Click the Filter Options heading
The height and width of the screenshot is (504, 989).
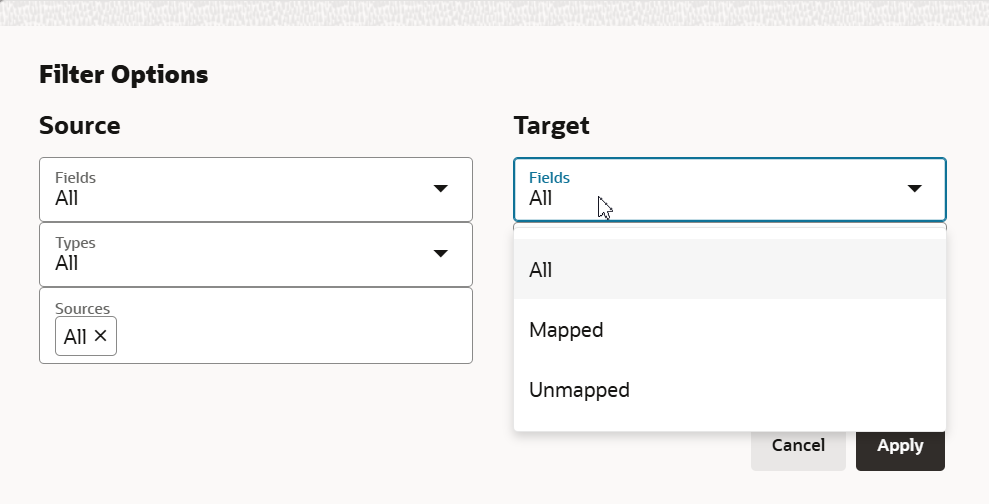[x=123, y=74]
